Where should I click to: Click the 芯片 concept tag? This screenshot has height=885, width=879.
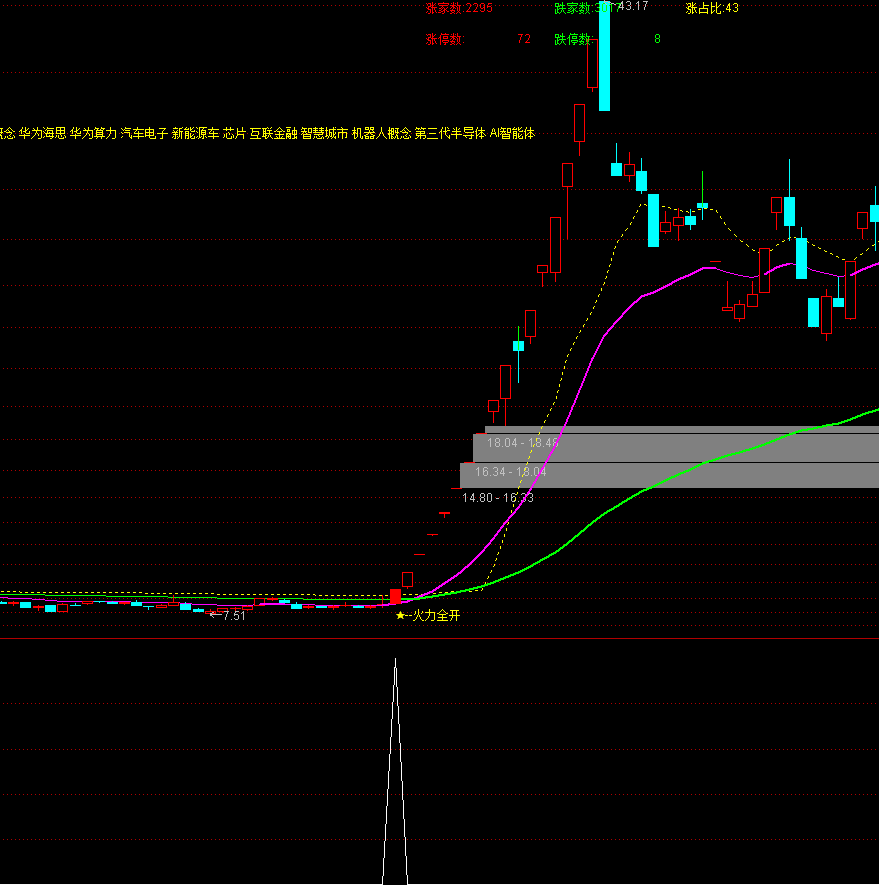(x=234, y=133)
